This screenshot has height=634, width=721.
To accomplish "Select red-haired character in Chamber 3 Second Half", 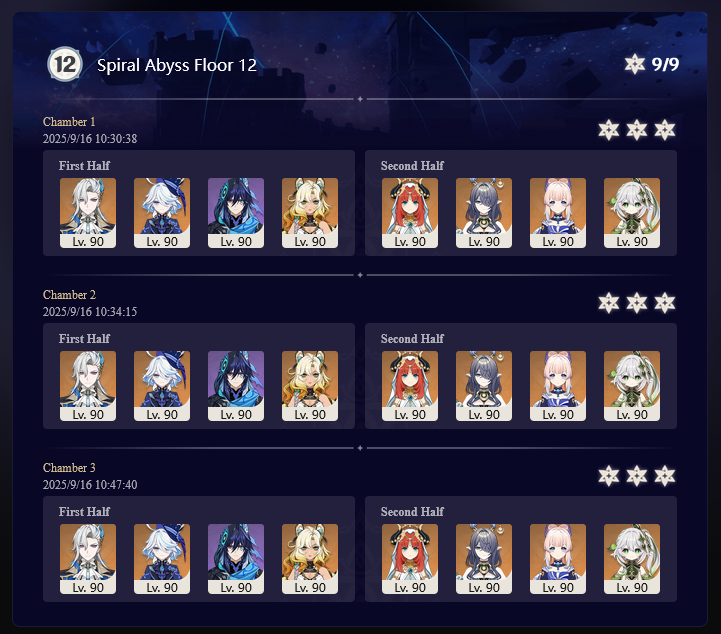I will 410,559.
